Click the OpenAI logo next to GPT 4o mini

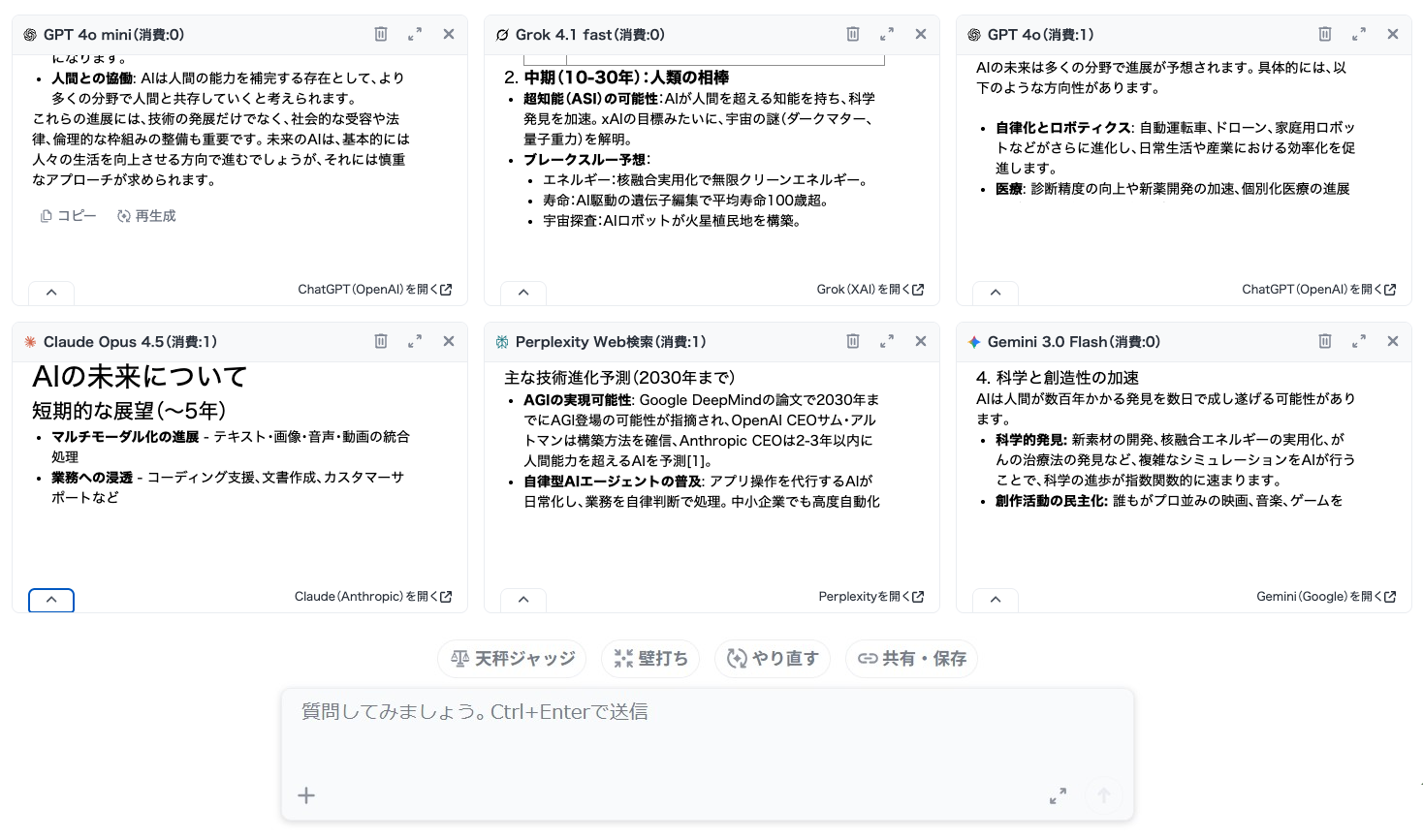[x=30, y=35]
